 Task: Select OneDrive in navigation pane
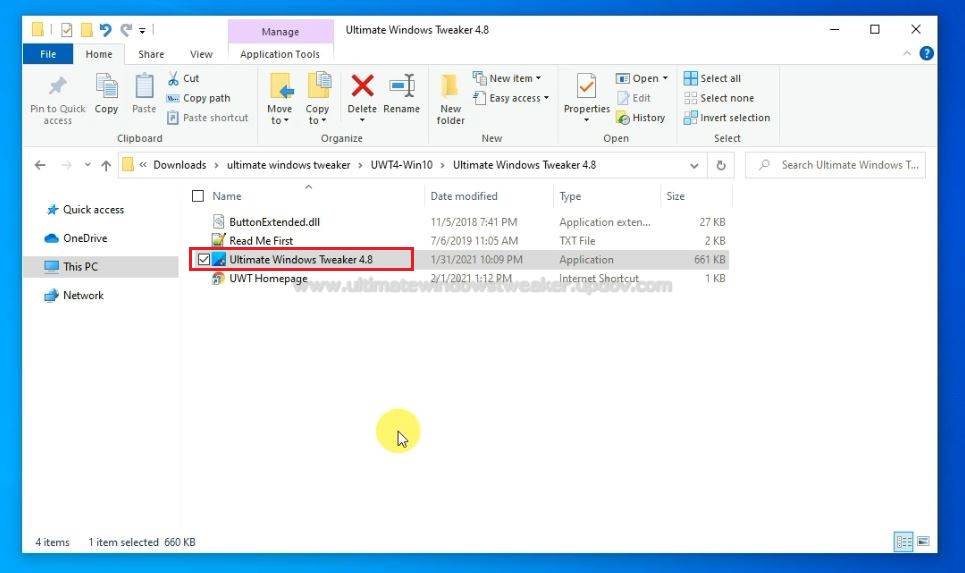click(76, 238)
